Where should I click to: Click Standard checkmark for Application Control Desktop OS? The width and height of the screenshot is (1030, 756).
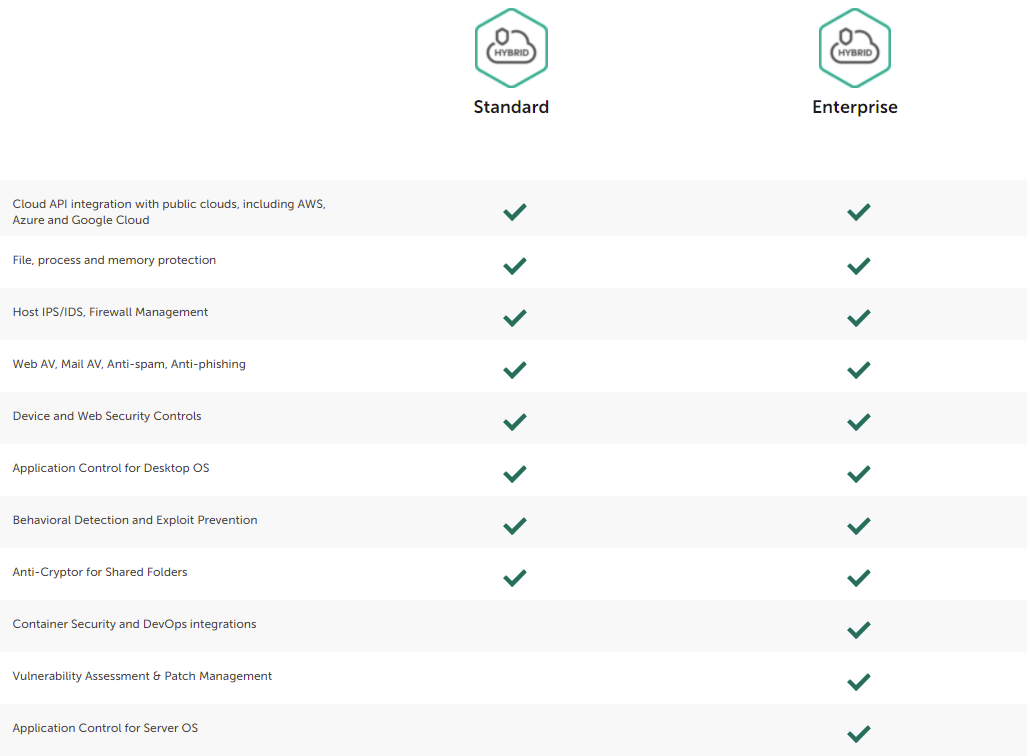(515, 474)
